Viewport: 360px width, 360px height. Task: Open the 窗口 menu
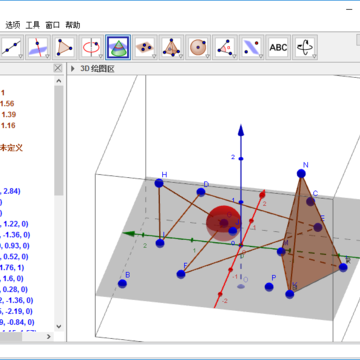click(x=53, y=25)
